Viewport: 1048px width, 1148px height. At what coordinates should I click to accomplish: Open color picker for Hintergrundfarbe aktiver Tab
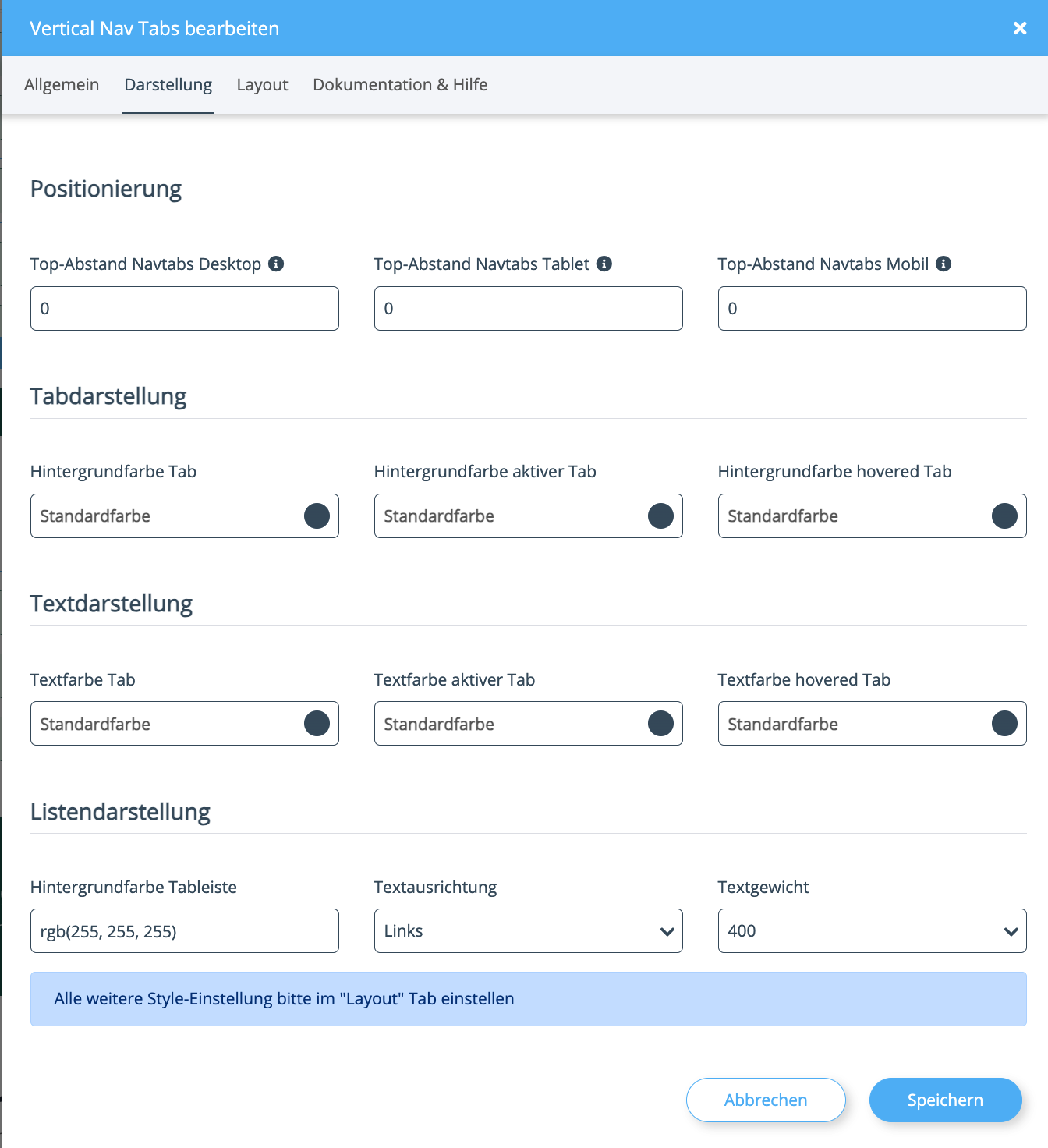click(660, 516)
